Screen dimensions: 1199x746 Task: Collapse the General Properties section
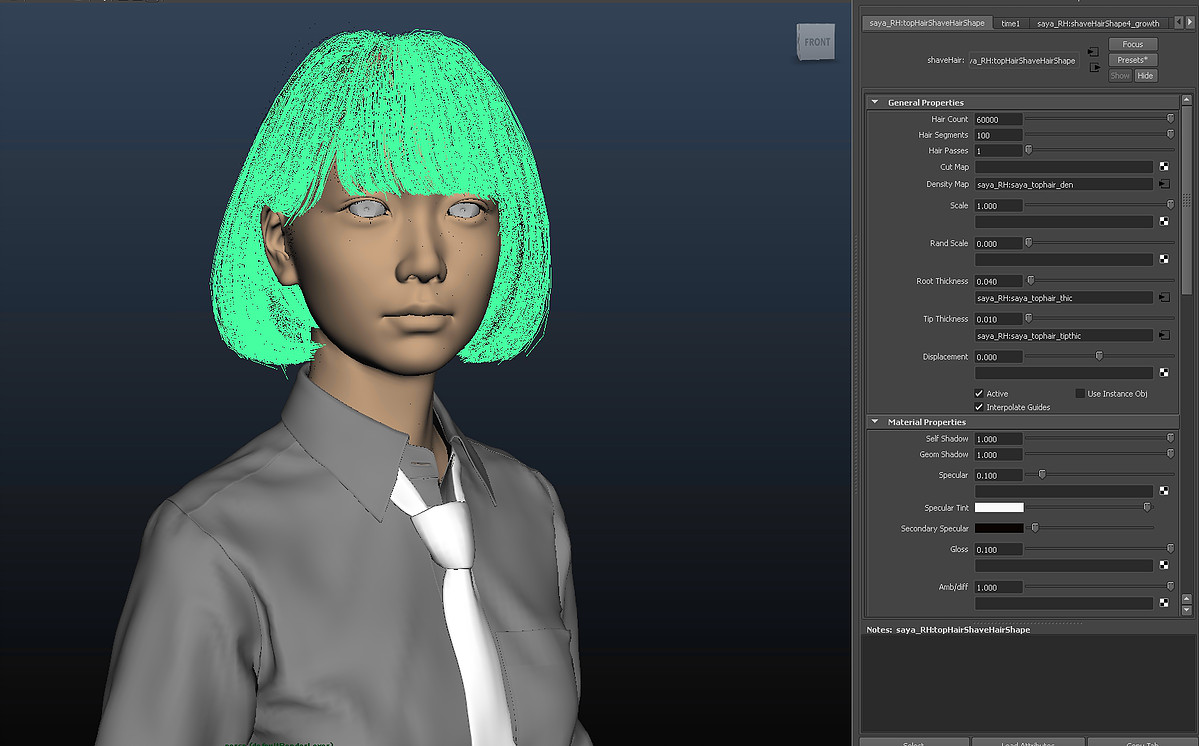click(x=875, y=102)
